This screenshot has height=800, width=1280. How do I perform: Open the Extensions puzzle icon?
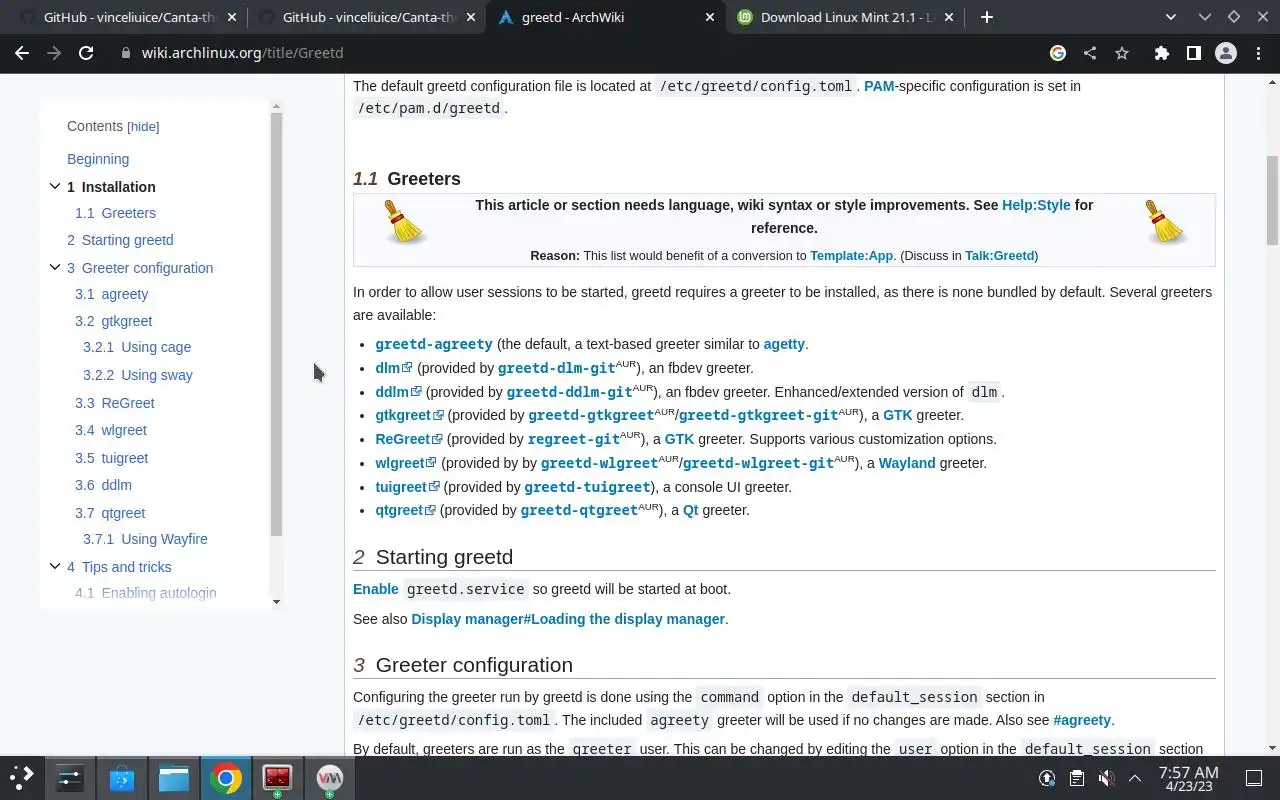click(x=1161, y=53)
